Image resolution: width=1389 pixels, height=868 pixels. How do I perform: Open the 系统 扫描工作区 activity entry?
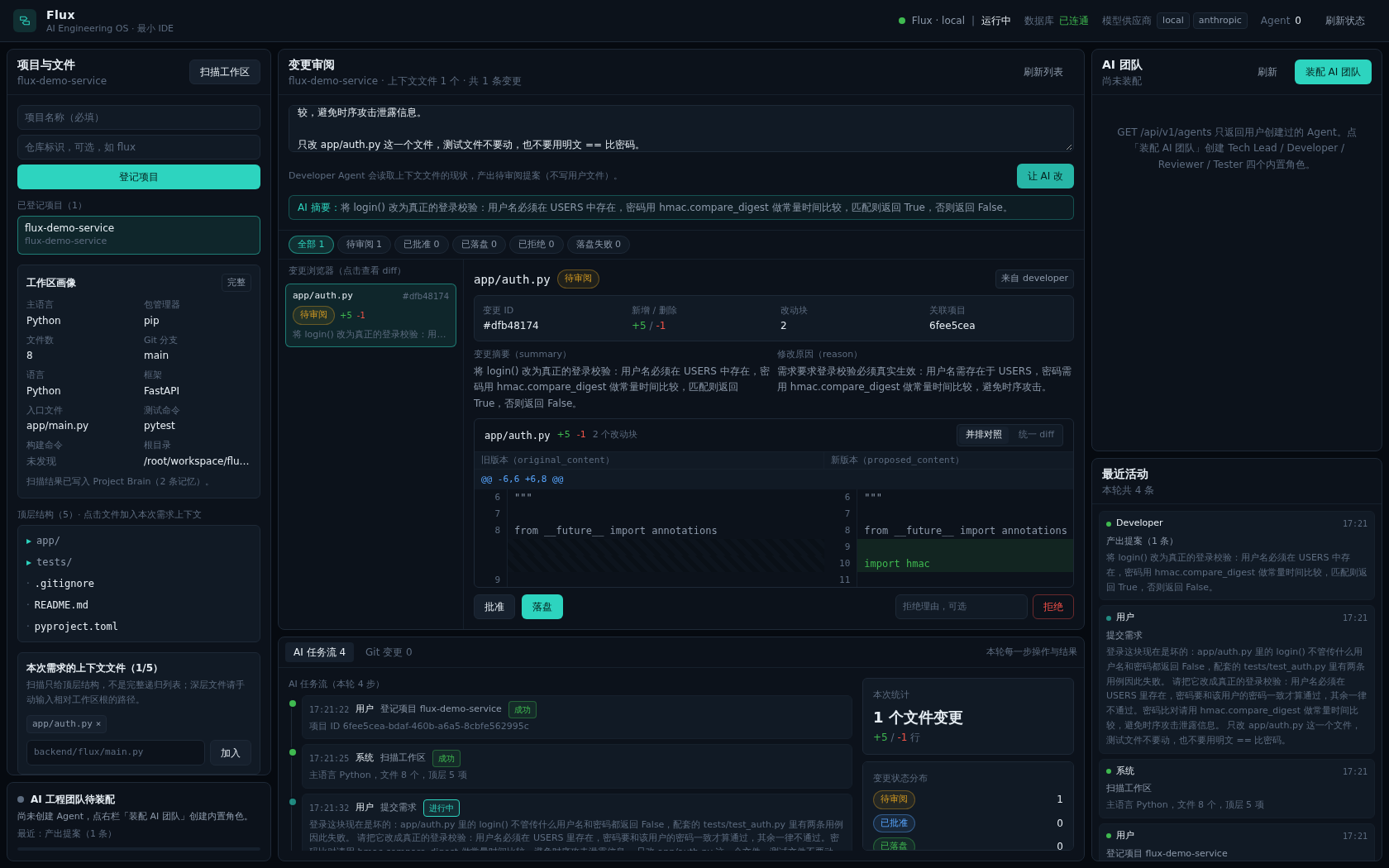pos(1237,789)
